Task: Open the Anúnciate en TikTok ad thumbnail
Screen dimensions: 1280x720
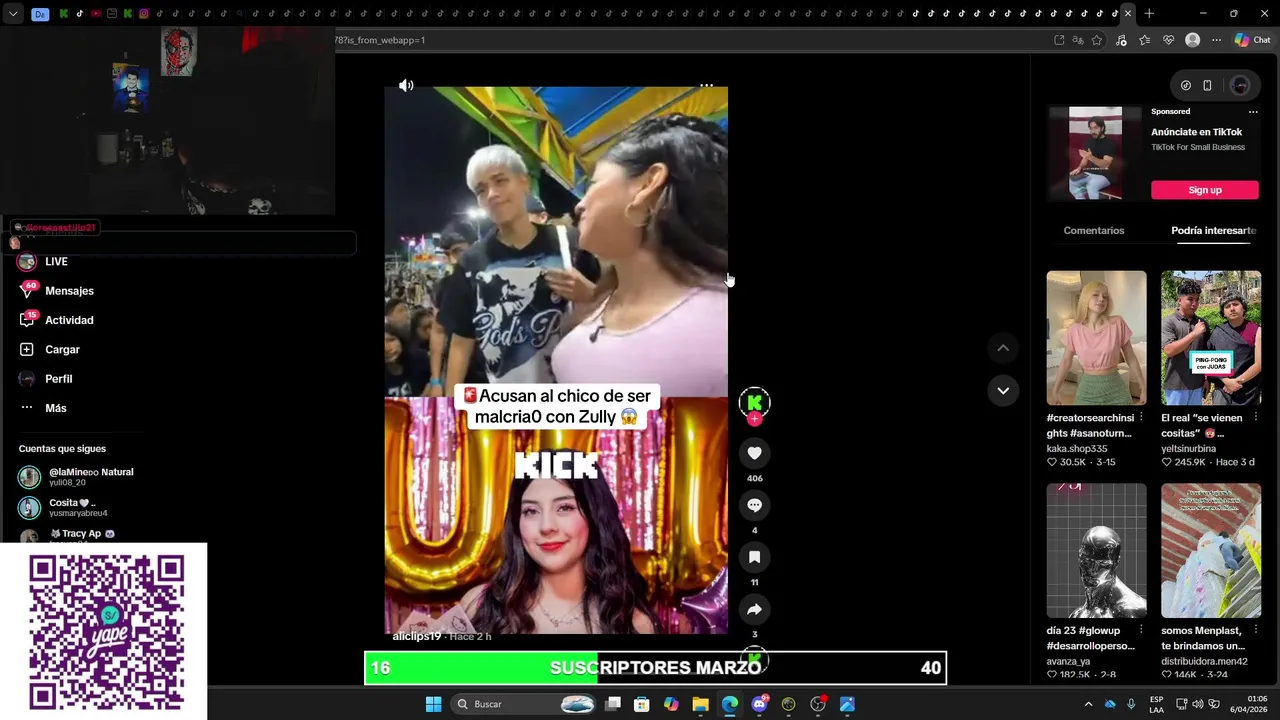Action: [1095, 153]
